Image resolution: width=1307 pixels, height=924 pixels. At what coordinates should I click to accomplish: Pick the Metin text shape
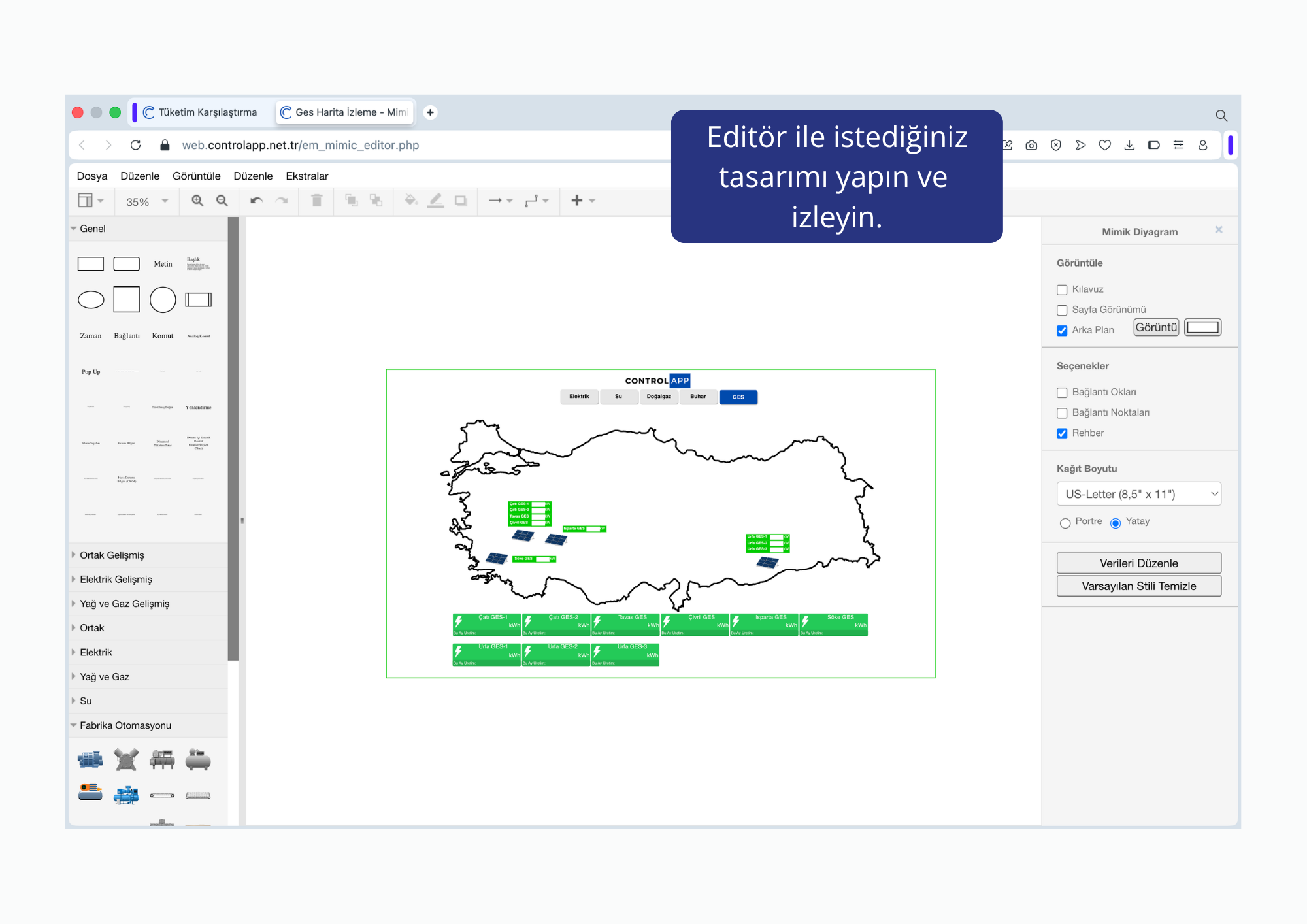click(163, 264)
